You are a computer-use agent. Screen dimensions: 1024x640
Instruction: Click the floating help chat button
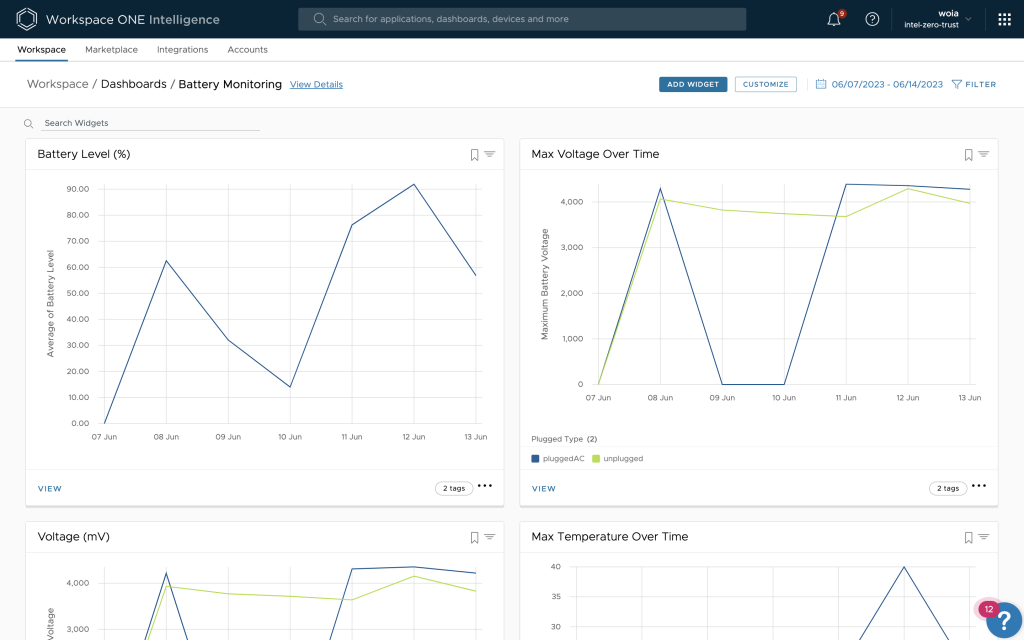[1002, 620]
